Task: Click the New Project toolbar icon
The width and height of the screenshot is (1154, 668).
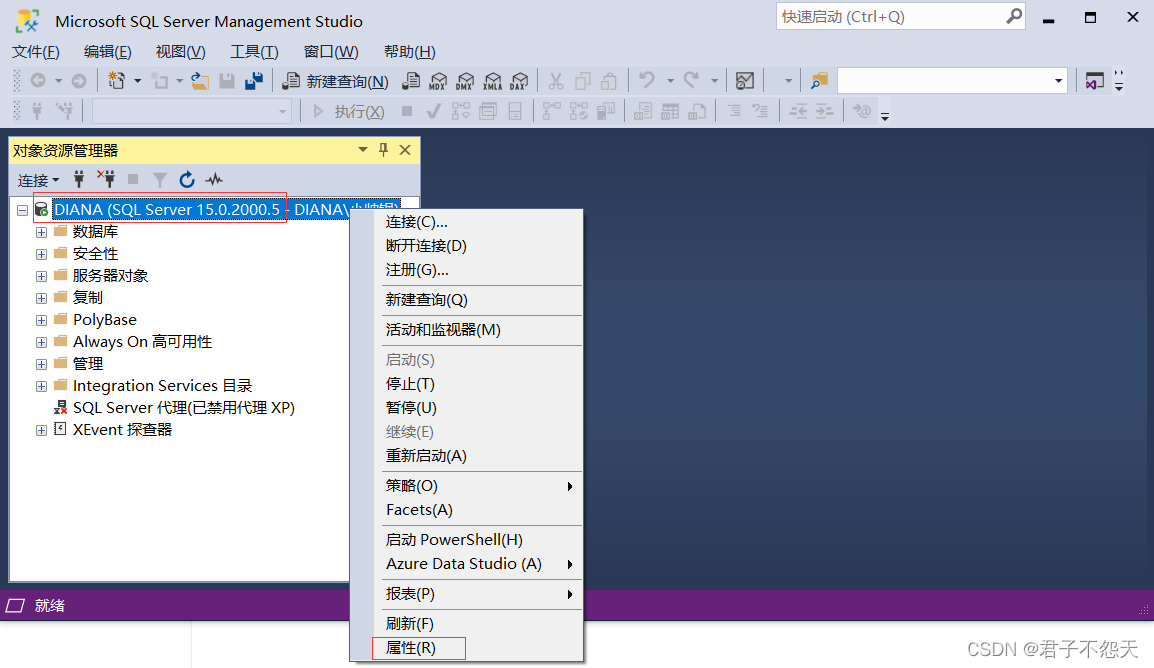Action: (116, 80)
